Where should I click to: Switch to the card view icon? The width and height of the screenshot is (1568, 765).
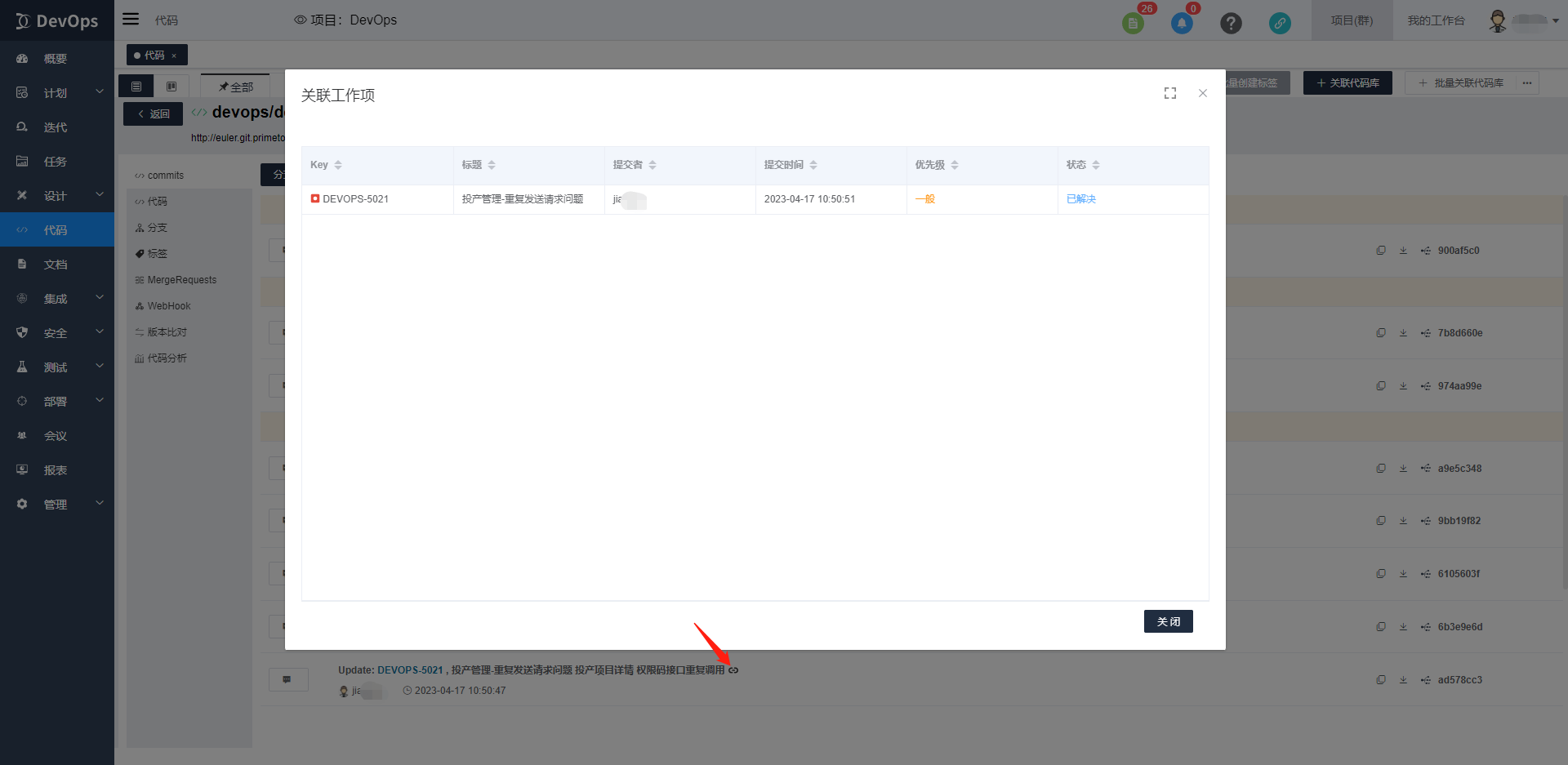(x=171, y=87)
